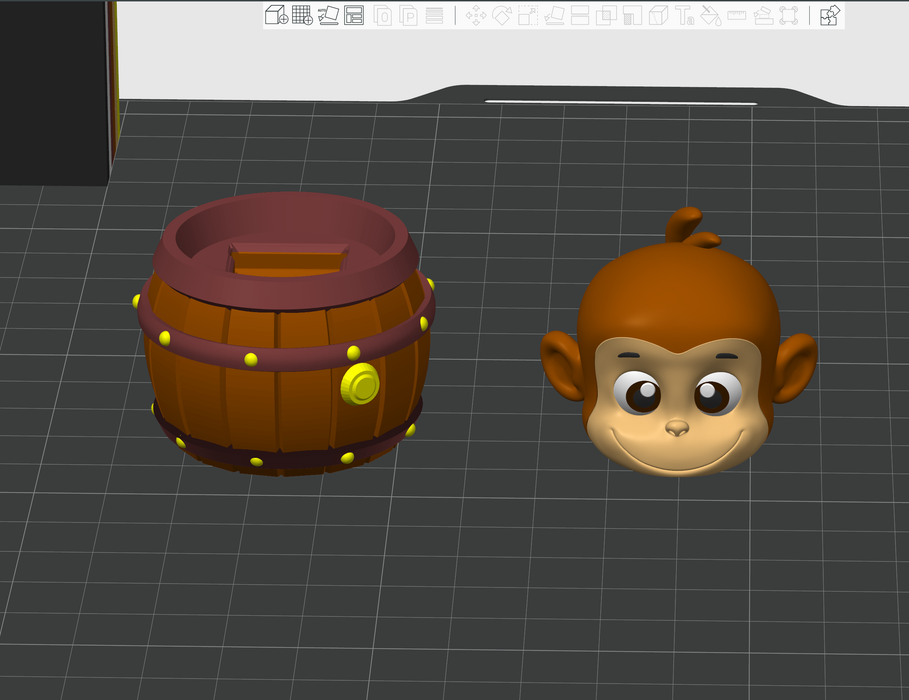Open the Variable Layer Height tool
Screen dimensions: 909x700
pyautogui.click(x=435, y=15)
